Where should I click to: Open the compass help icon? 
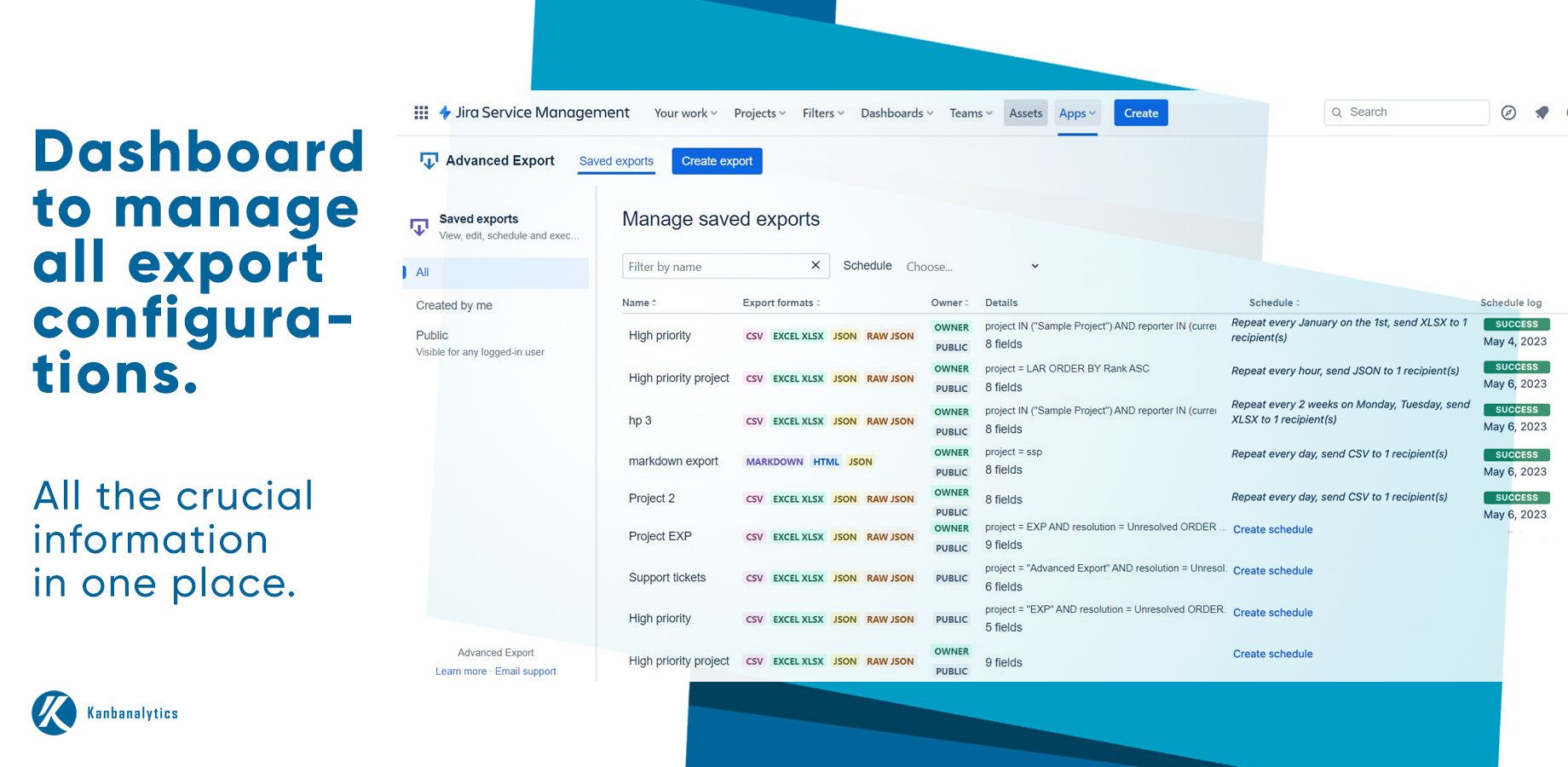click(x=1508, y=112)
